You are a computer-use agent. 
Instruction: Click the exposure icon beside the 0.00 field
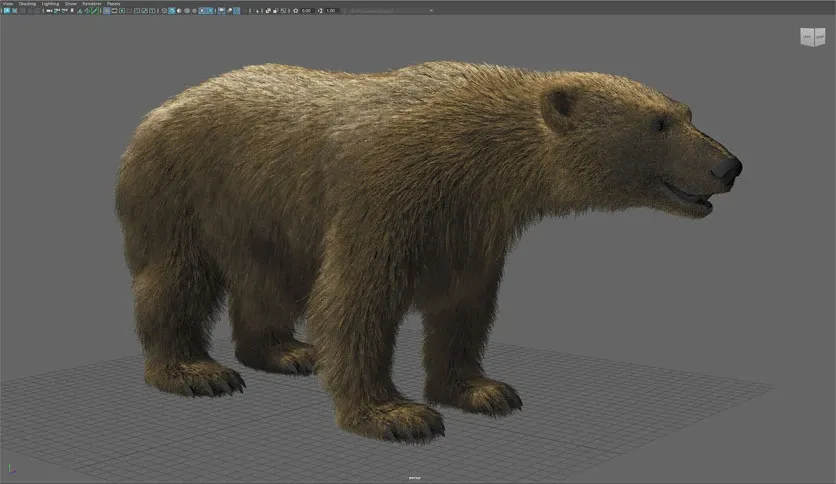point(295,11)
